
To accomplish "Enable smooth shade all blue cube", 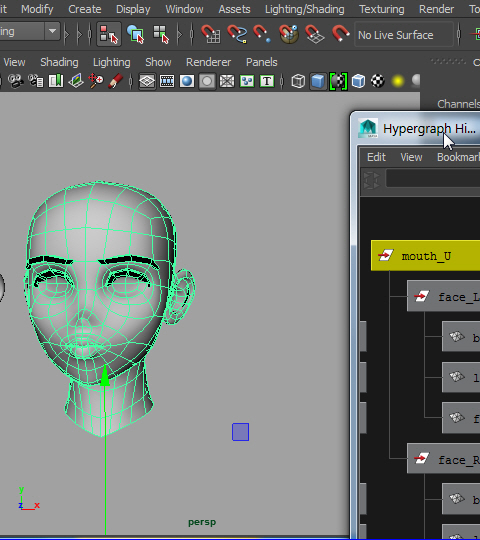I will 318,81.
